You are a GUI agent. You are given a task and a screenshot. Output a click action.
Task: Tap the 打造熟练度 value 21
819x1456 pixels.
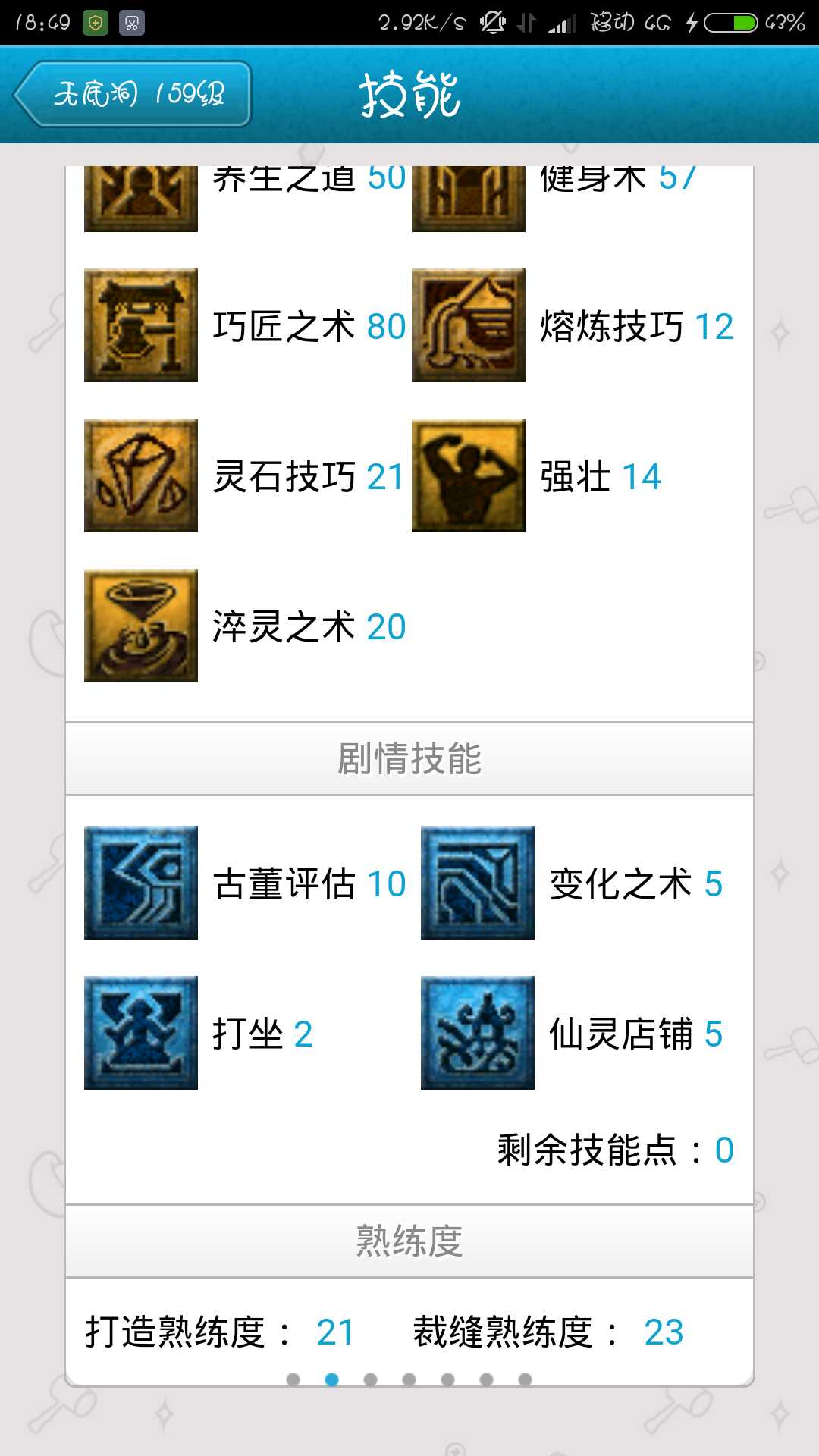[x=335, y=1332]
